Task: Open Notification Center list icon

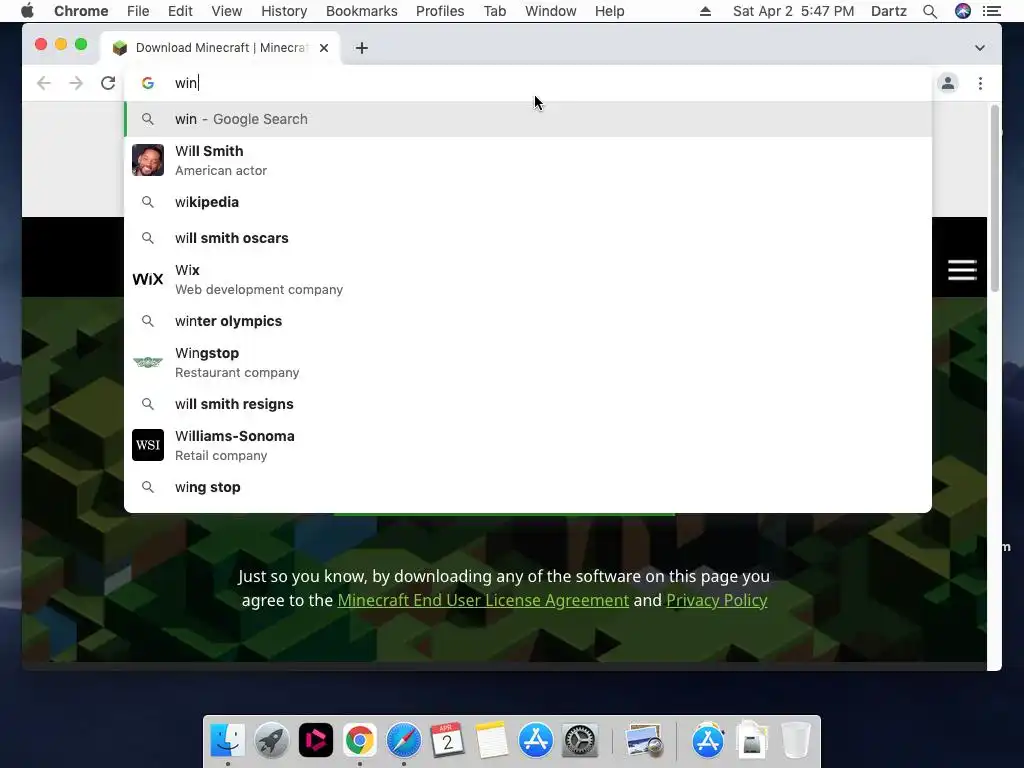Action: [x=992, y=11]
